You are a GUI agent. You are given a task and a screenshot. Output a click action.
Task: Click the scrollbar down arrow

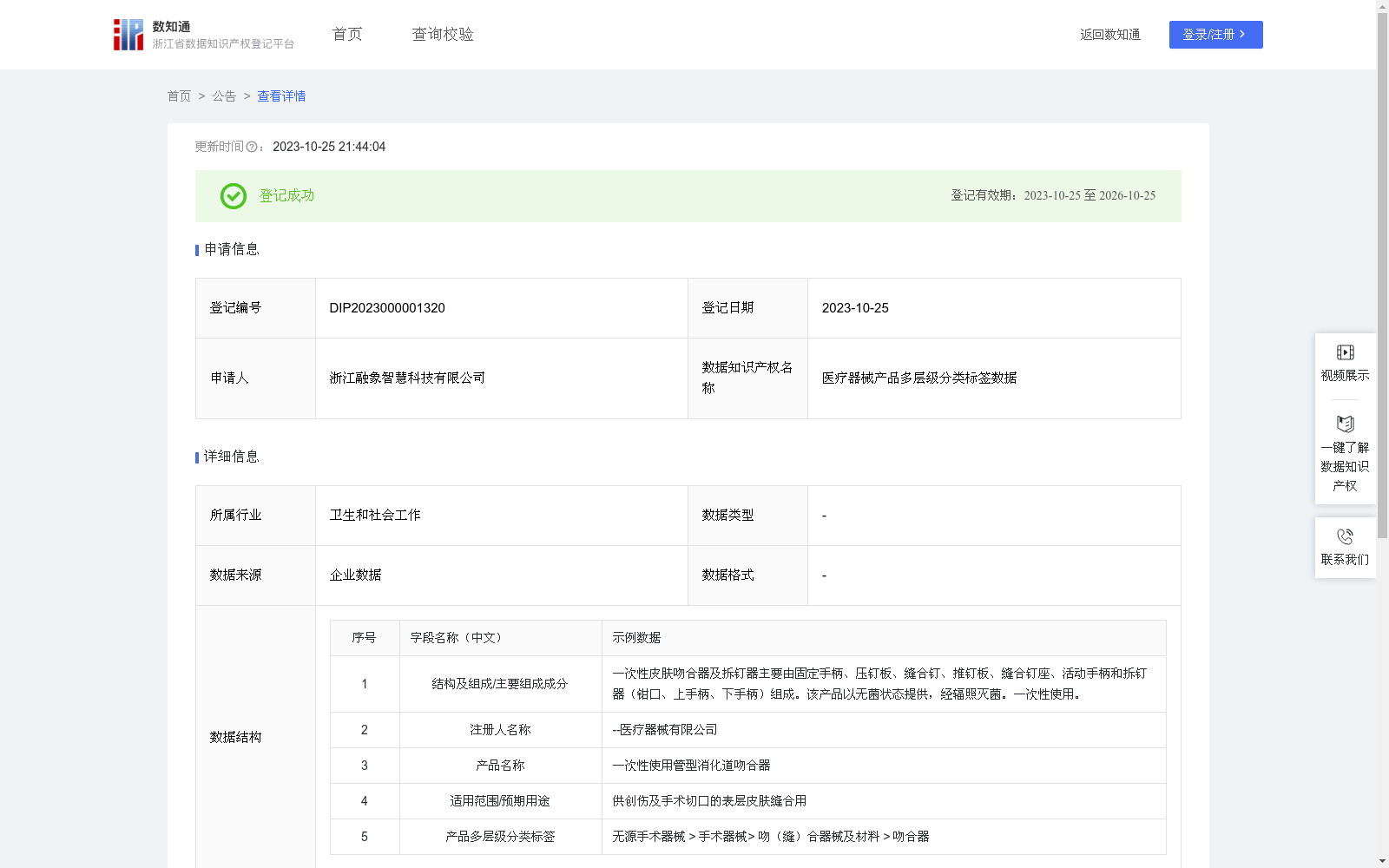pyautogui.click(x=1382, y=861)
